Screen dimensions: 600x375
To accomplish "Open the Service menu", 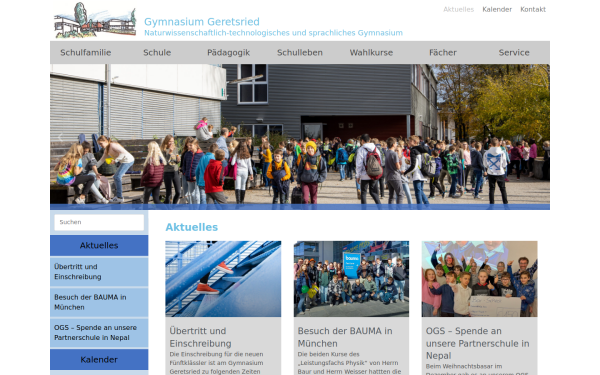I will [514, 53].
